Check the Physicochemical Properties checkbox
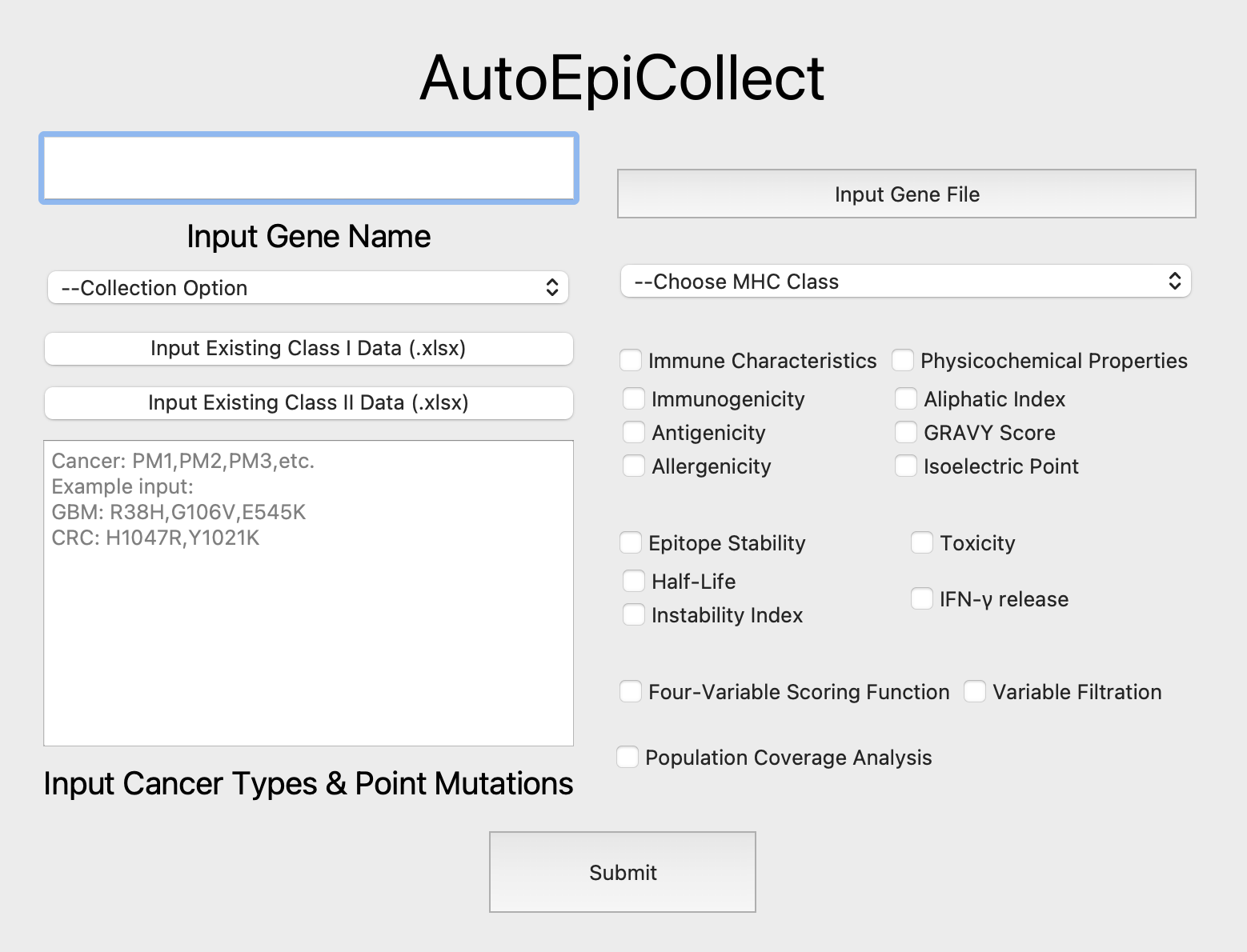Screen dimensions: 1247x952 click(x=903, y=360)
